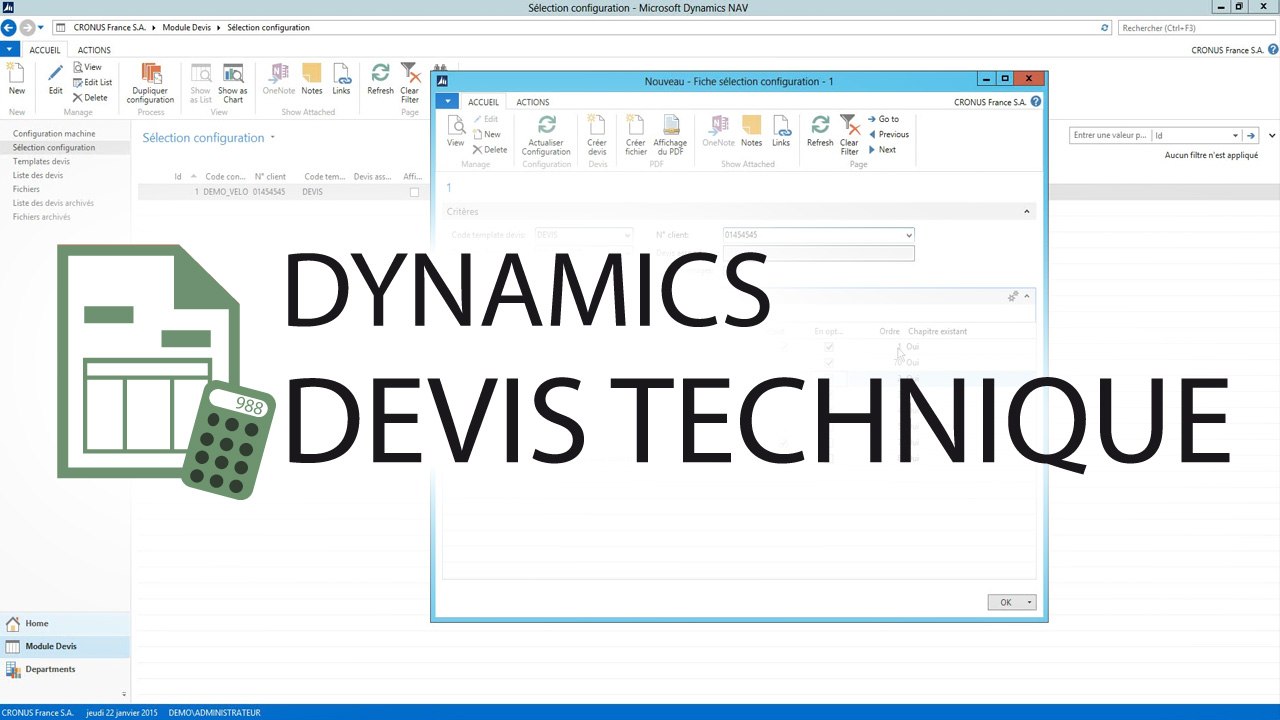Open the navigation history dropdown arrow
Image resolution: width=1280 pixels, height=720 pixels.
(40, 28)
